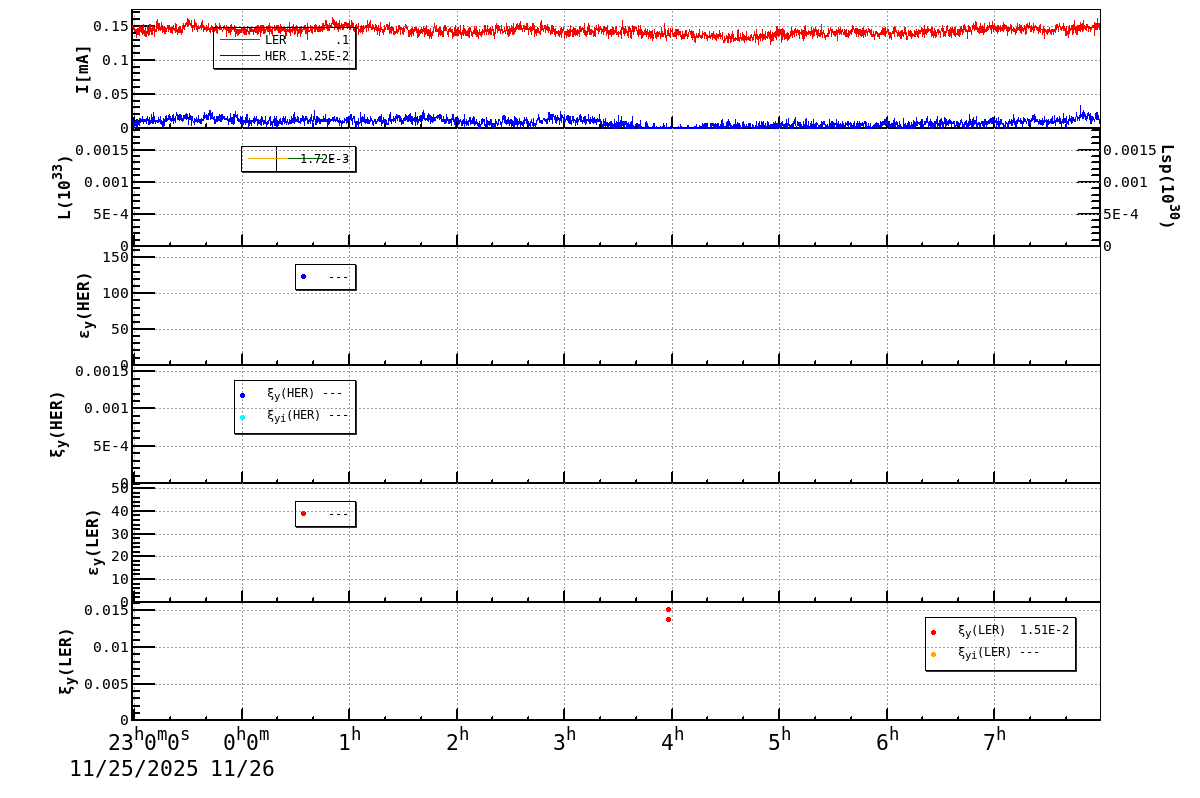
Task: Click the 6h time axis label
Action: coord(888,741)
